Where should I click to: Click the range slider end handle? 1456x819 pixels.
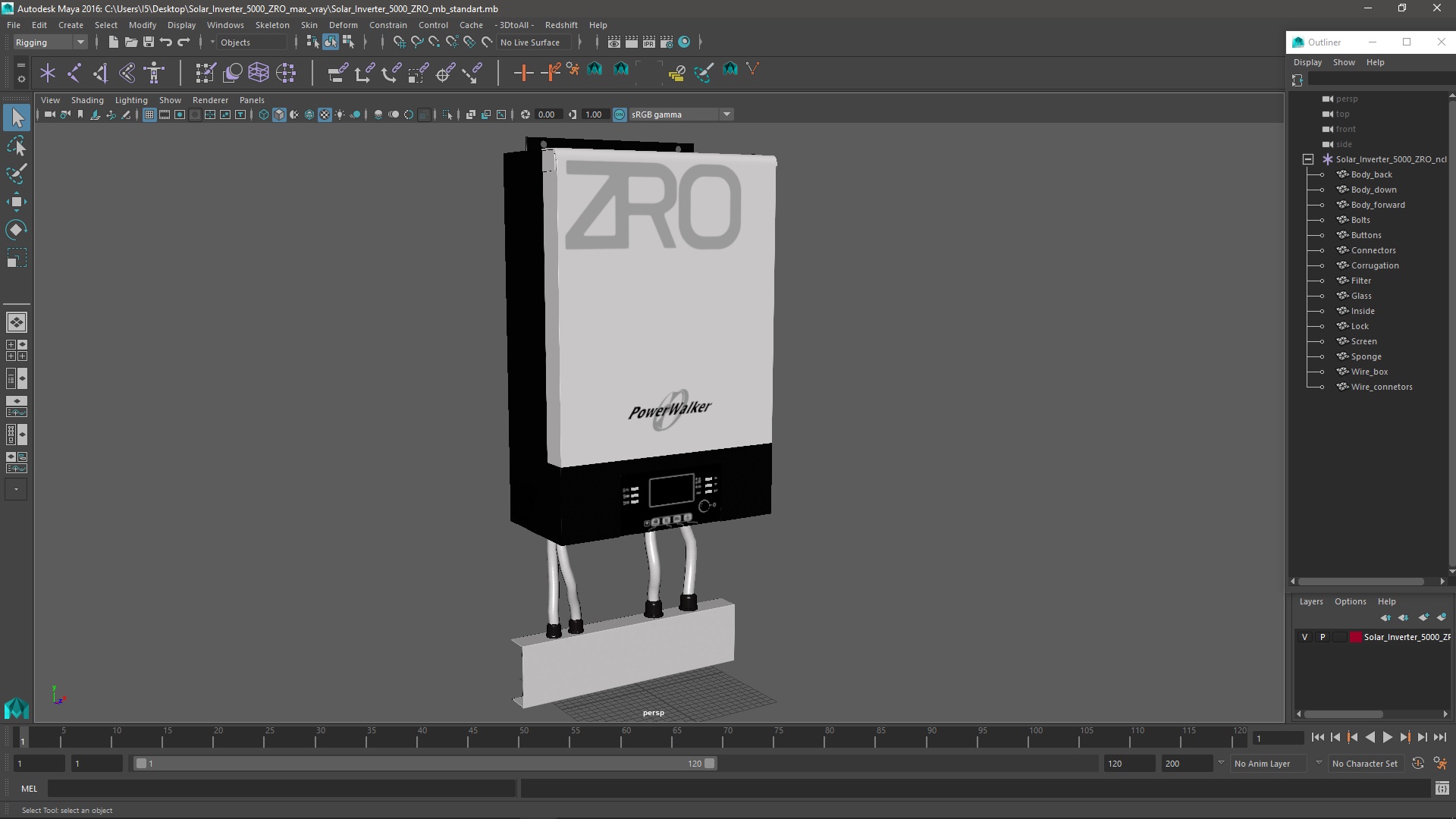(x=710, y=764)
